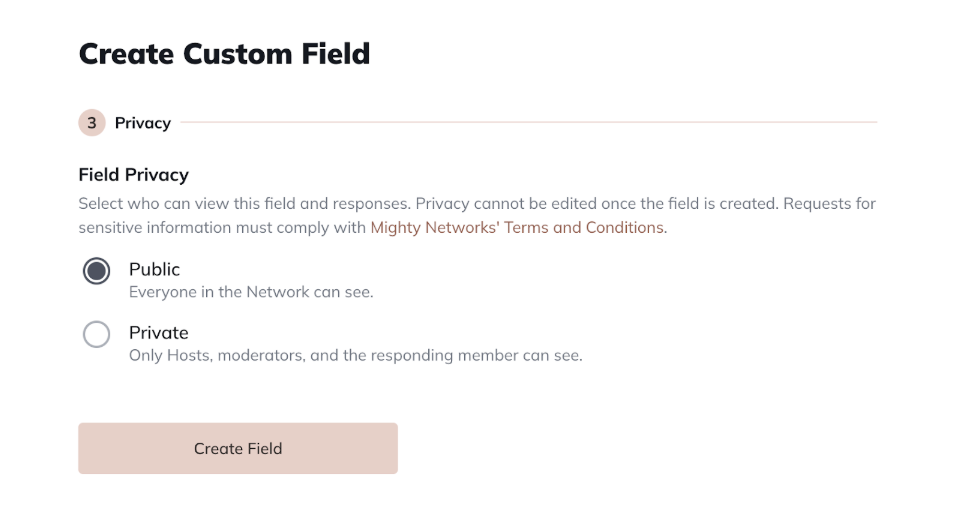Select the Public radio button
The image size is (968, 530).
pos(96,271)
